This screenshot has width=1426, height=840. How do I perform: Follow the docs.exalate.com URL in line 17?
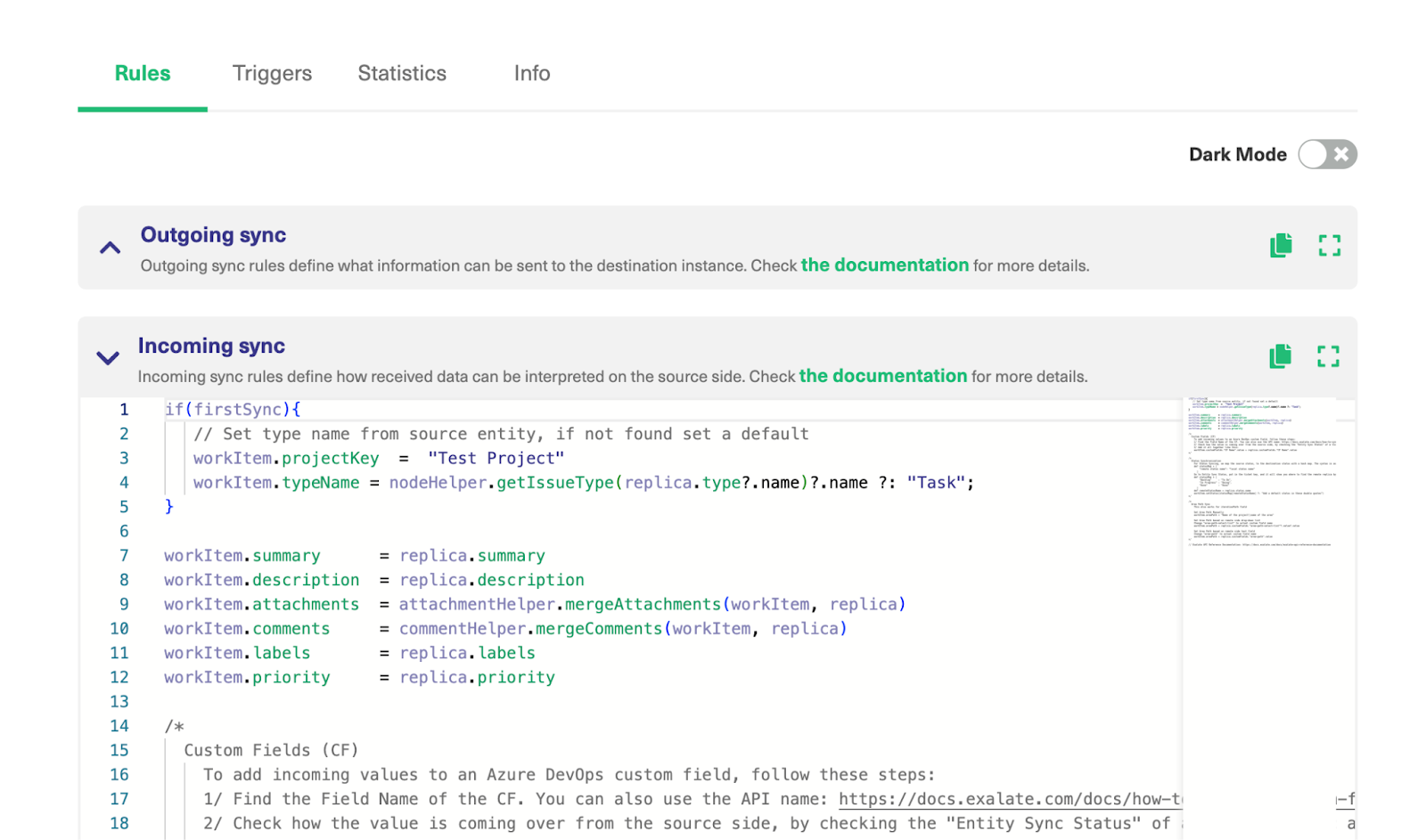point(1009,799)
